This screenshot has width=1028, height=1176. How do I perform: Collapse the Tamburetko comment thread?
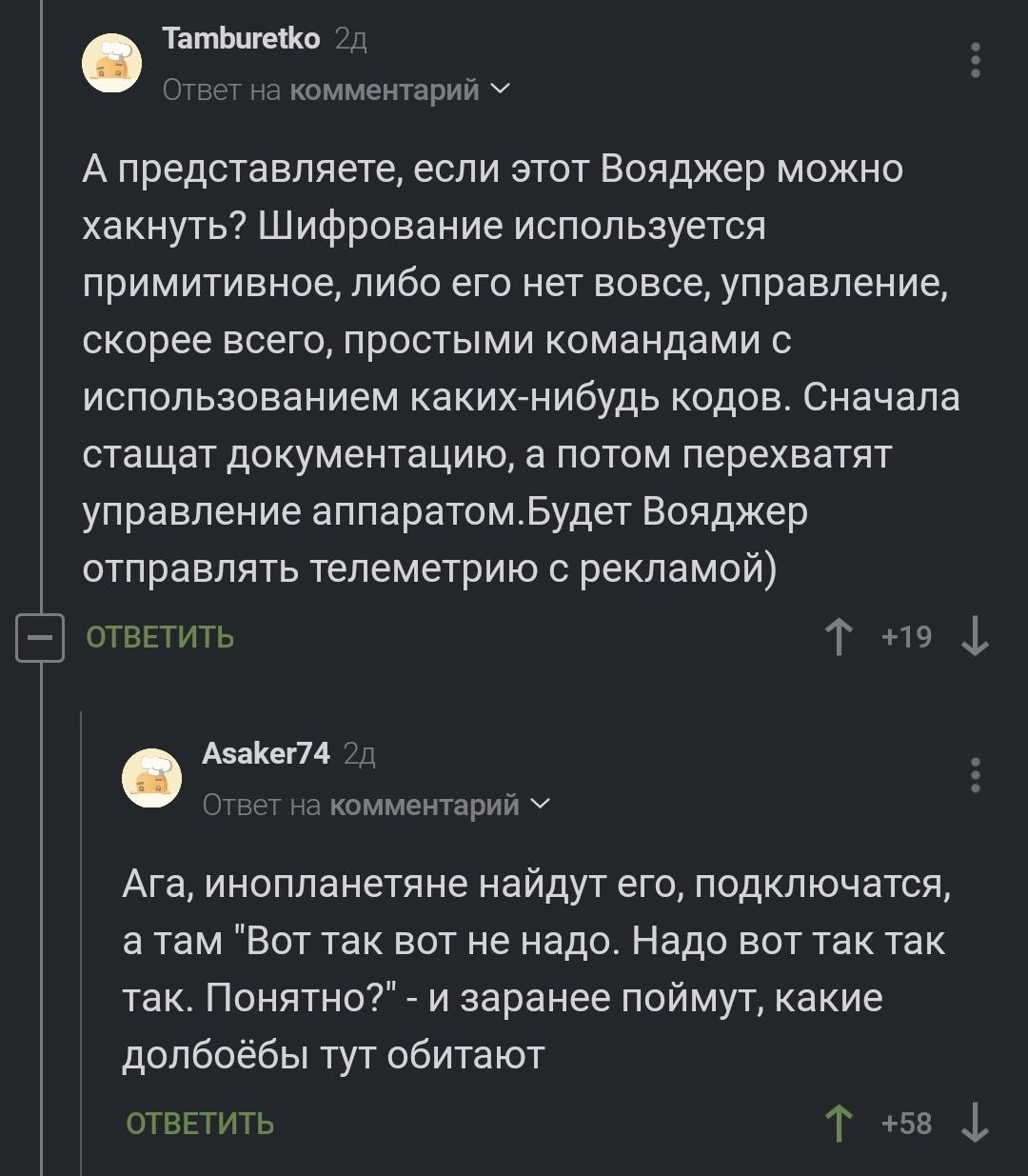click(x=40, y=637)
